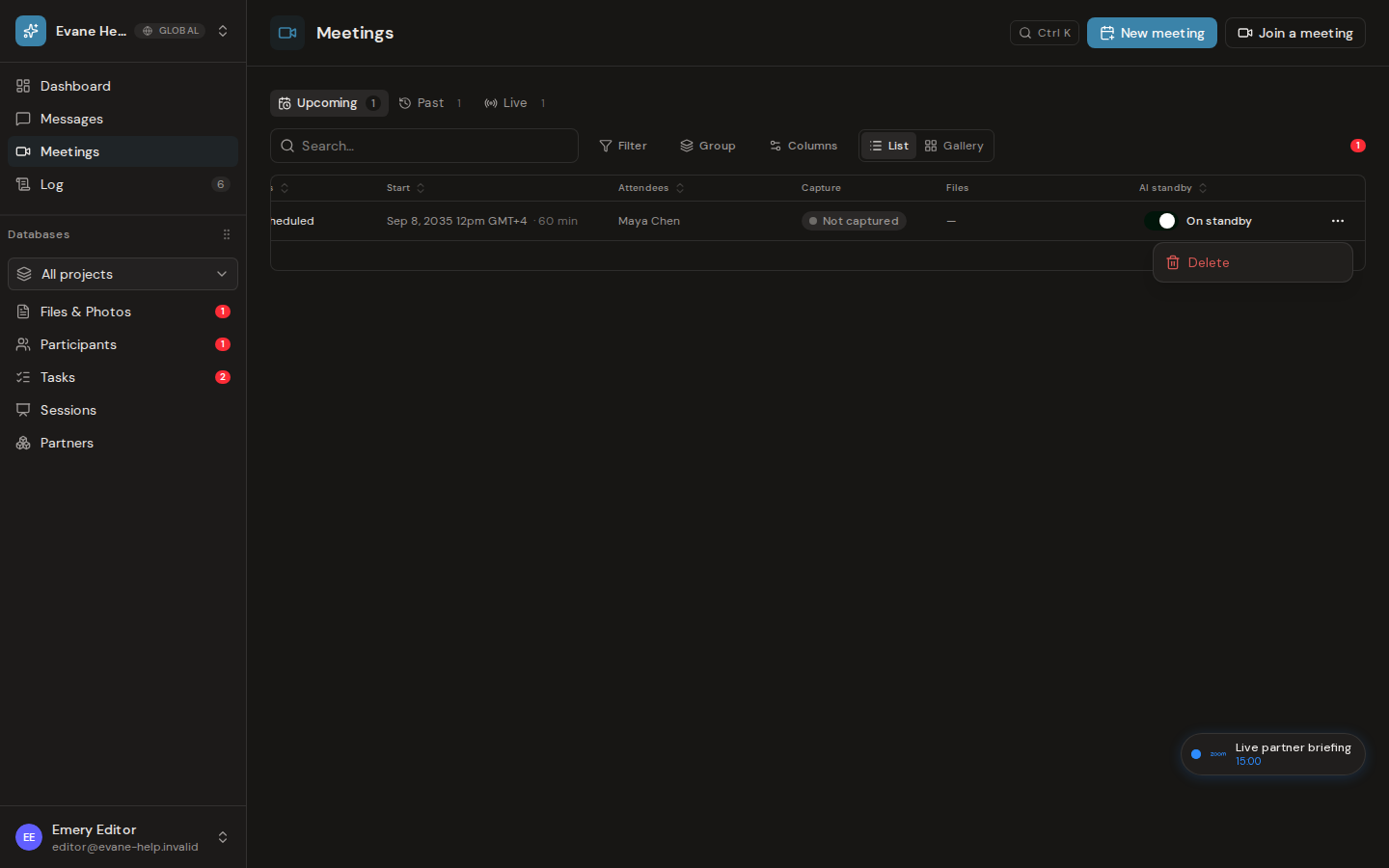The height and width of the screenshot is (868, 1389).
Task: Click the meetings Search field
Action: [424, 146]
